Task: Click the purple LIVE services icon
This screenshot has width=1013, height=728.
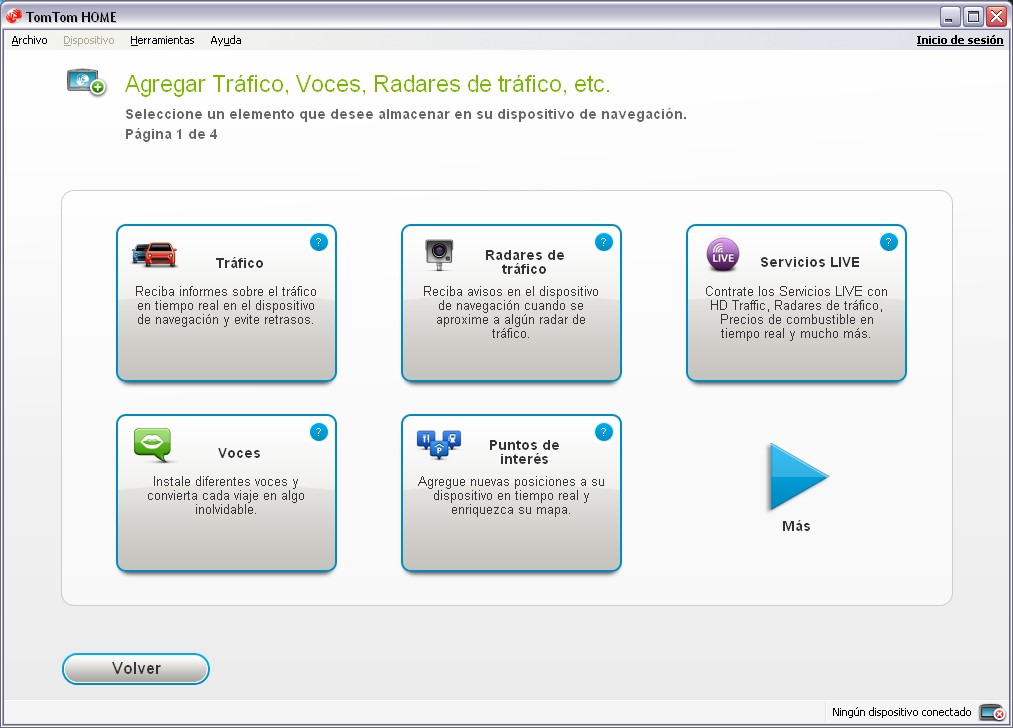Action: click(x=722, y=255)
